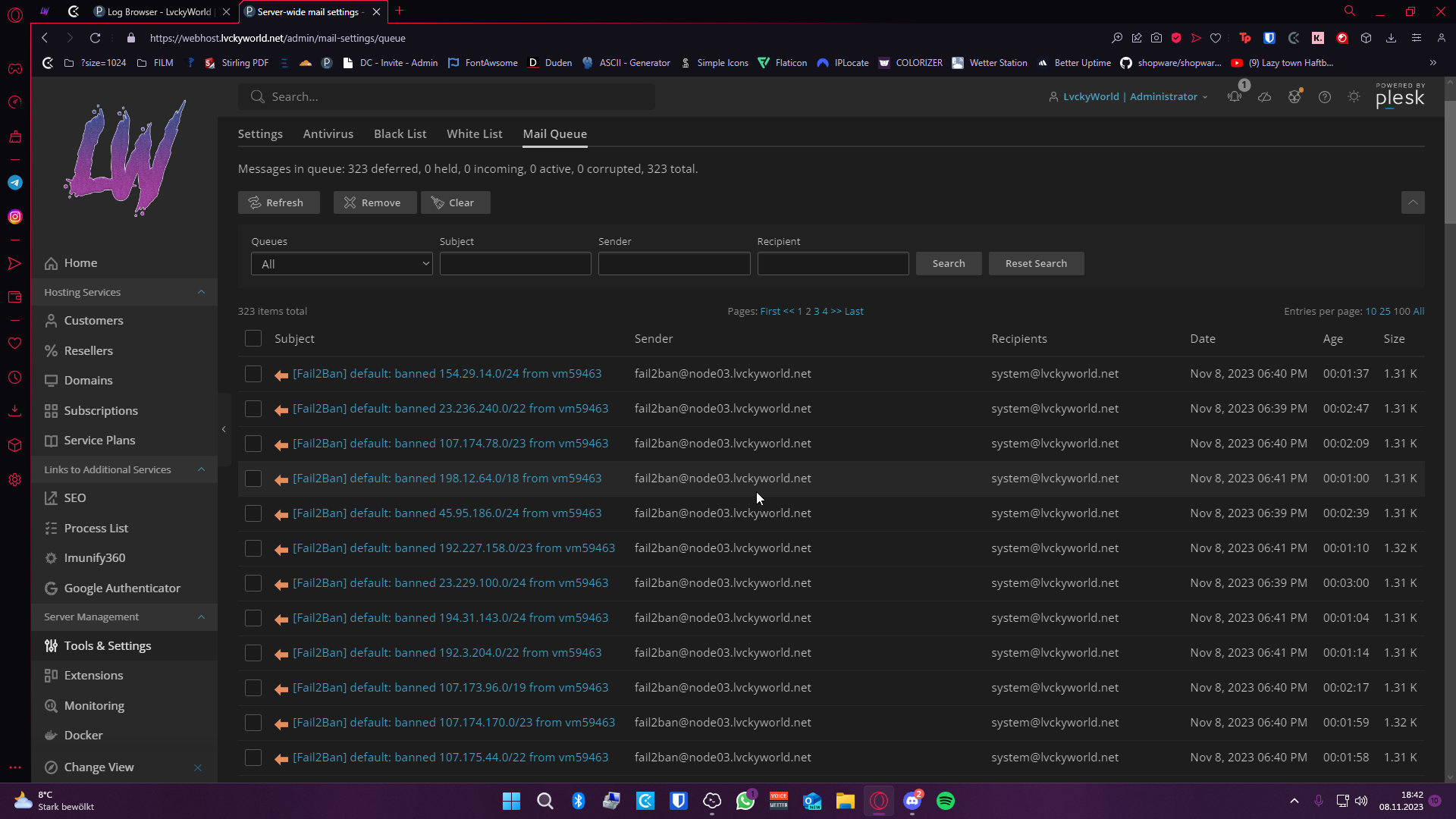This screenshot has width=1456, height=819.
Task: Select checkbox for banned 45.95.186.0/24 message
Action: (x=253, y=513)
